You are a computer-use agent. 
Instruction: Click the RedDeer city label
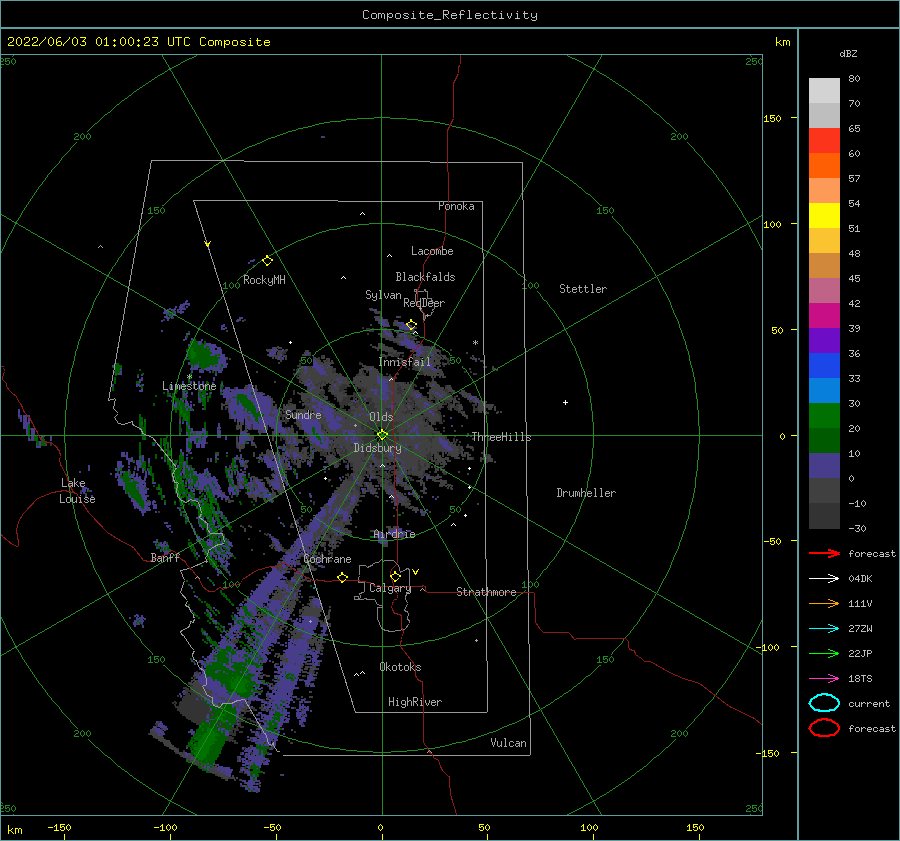pyautogui.click(x=424, y=303)
